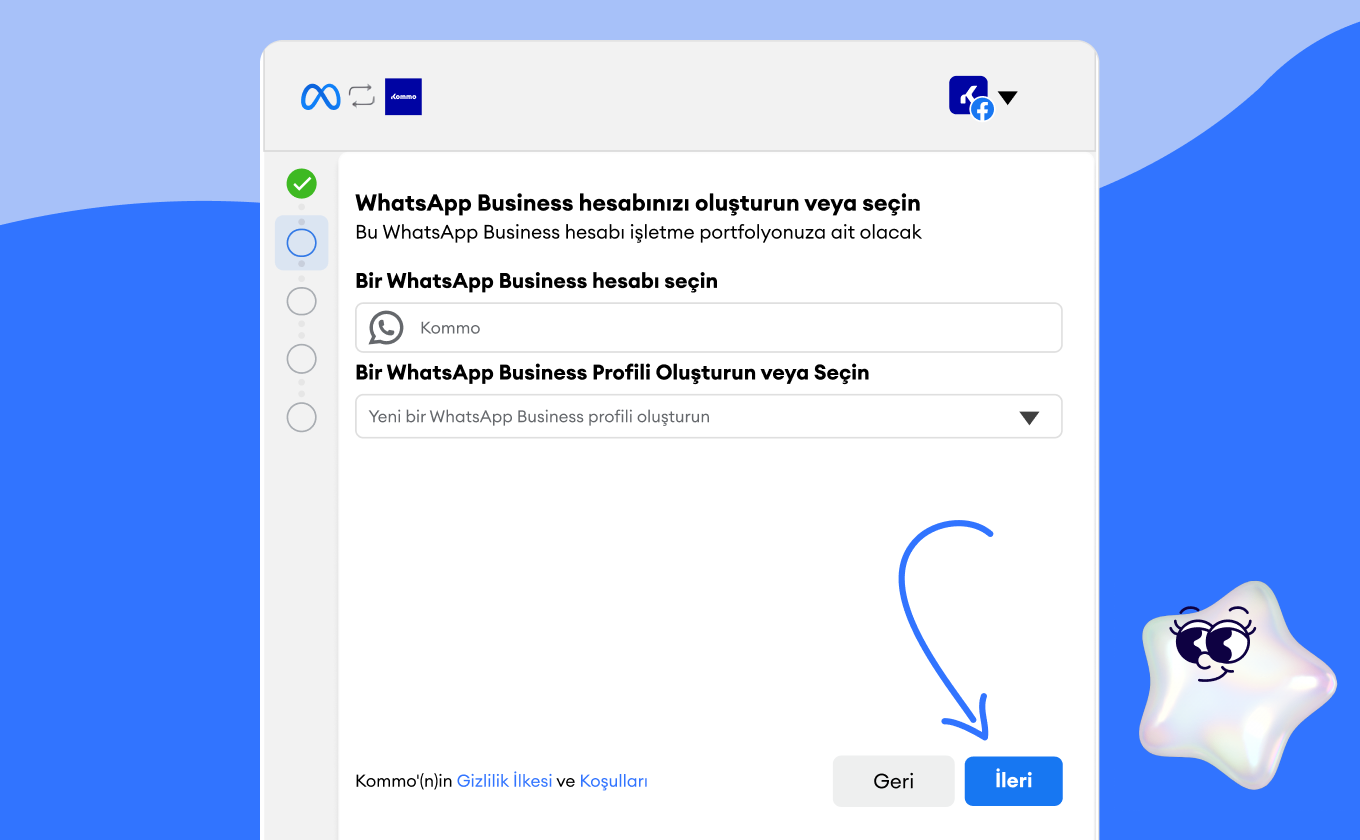Click 'Bir WhatsApp Business hesabı seçin' label

(x=537, y=281)
